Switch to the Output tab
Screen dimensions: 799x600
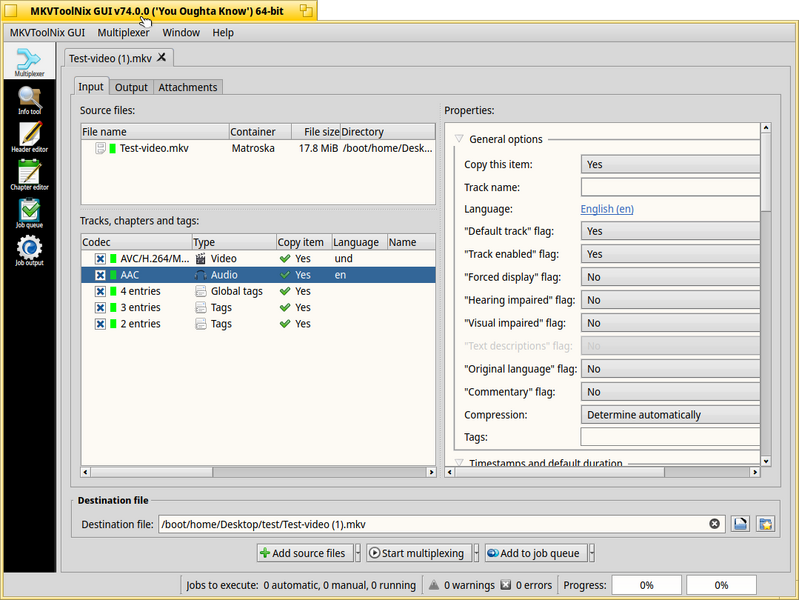[131, 87]
